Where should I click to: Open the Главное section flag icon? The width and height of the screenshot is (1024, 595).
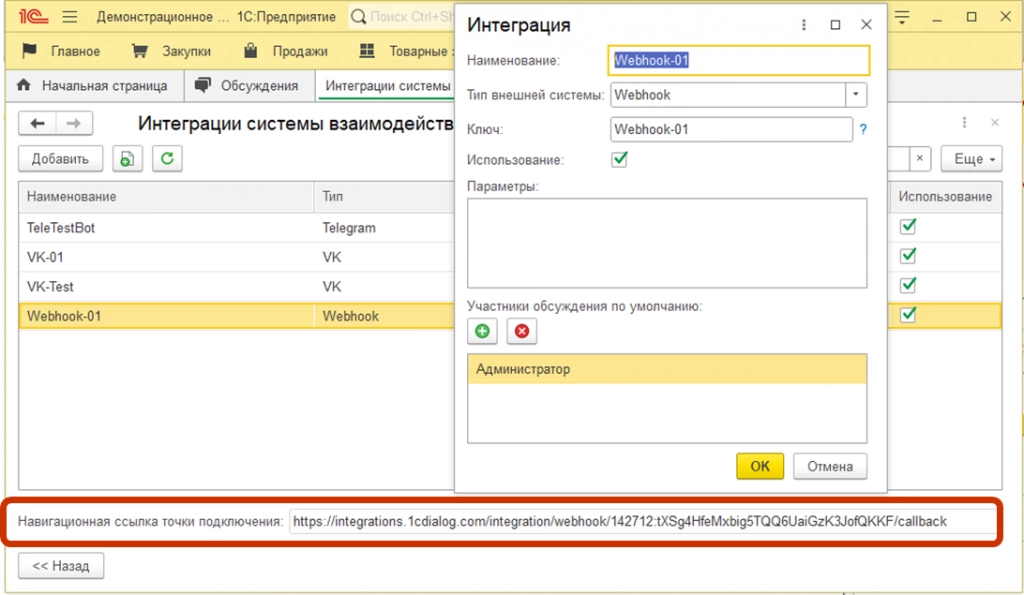point(29,51)
